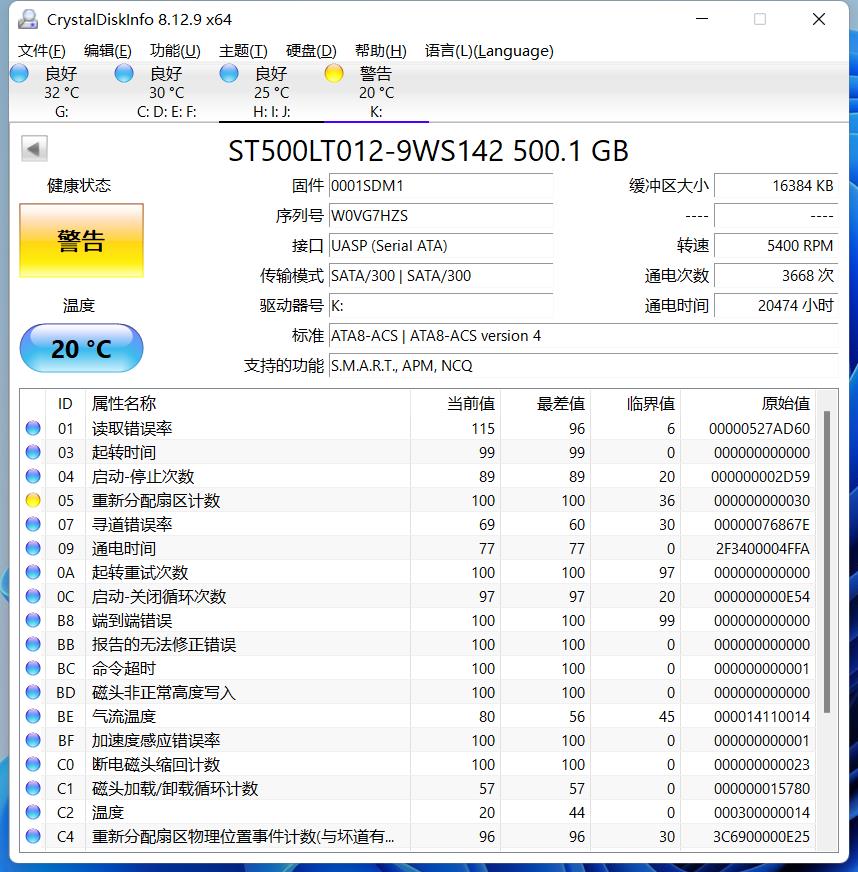Open the 帮助(H) menu

point(380,51)
